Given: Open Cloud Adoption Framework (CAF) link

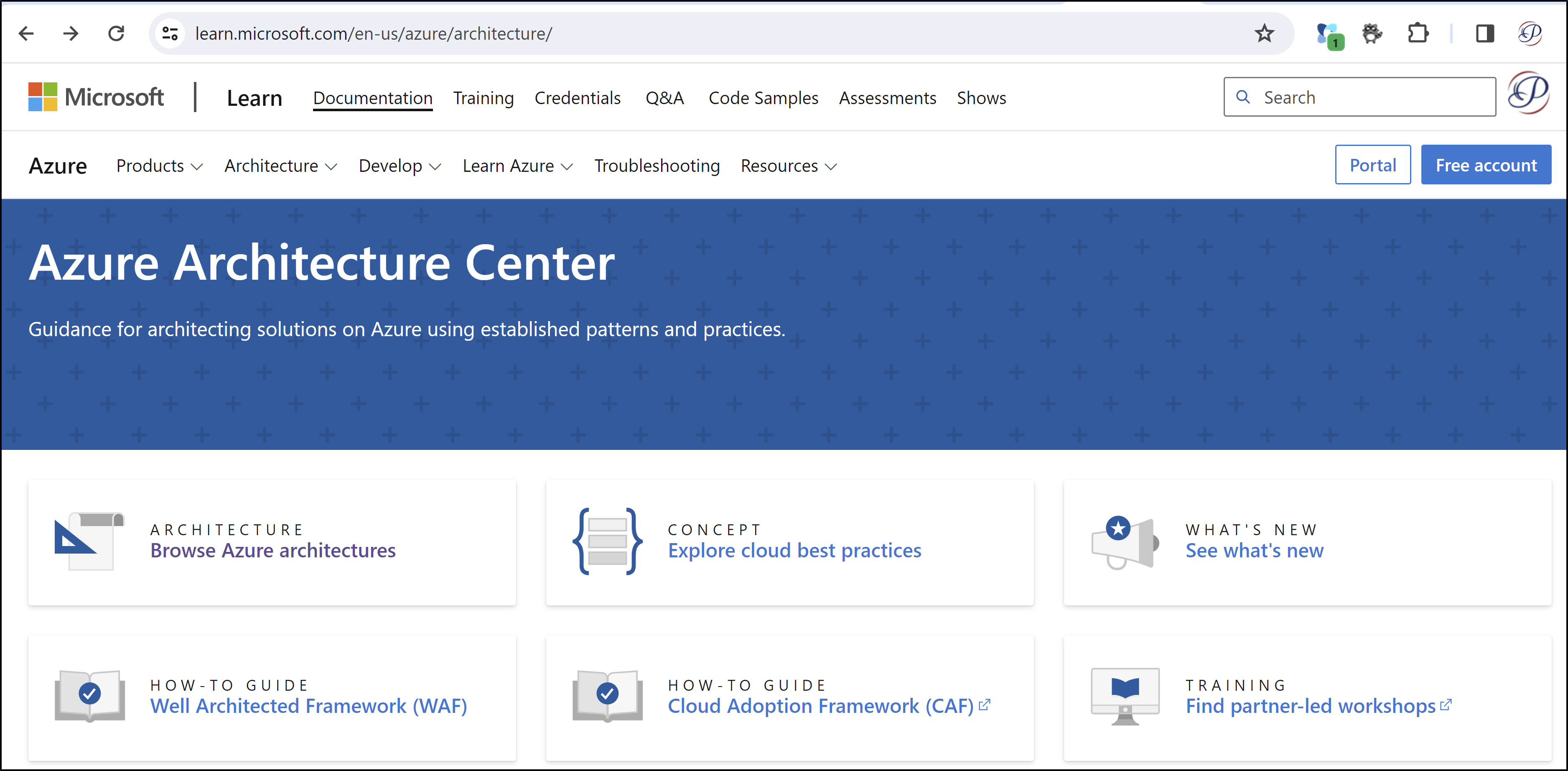Looking at the screenshot, I should click(820, 706).
